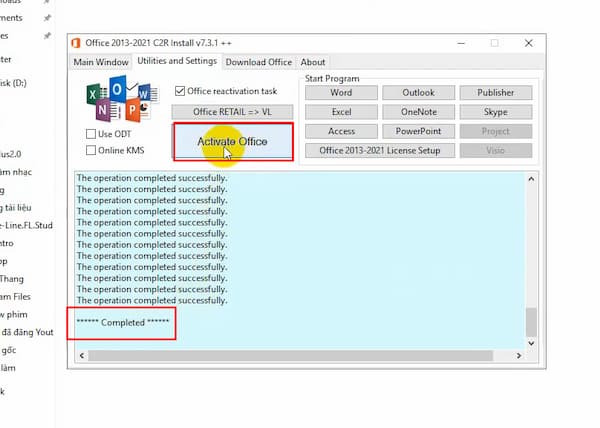This screenshot has height=428, width=600.
Task: Start PowerPoint from Start Program
Action: [x=419, y=131]
